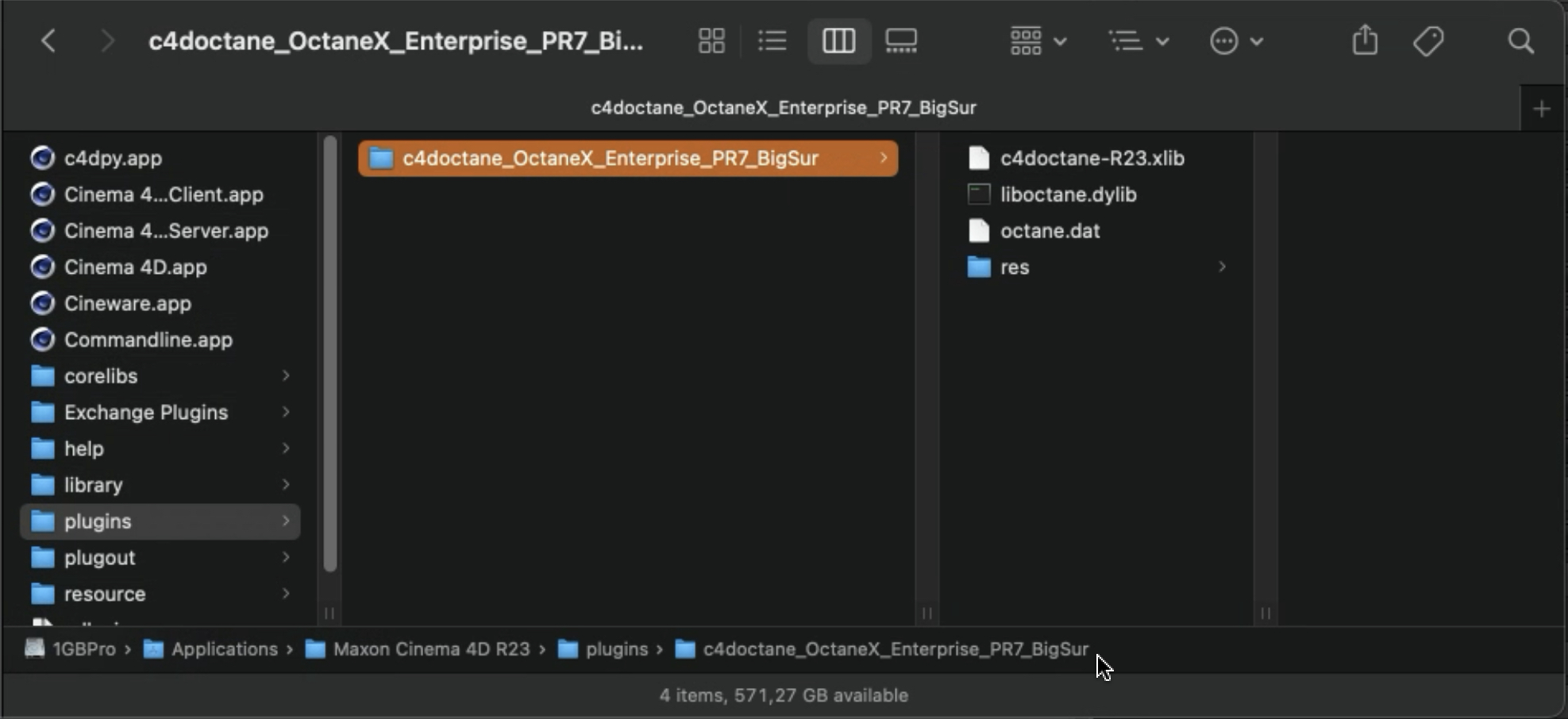
Task: Click the second column resize handle
Action: (927, 613)
